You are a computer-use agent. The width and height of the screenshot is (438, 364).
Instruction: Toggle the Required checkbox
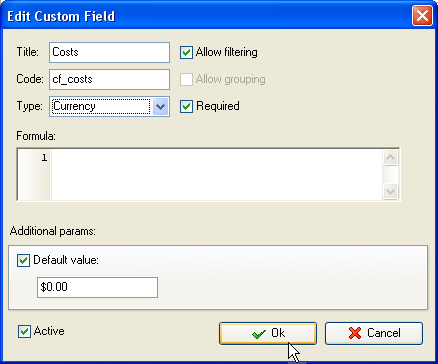tap(186, 106)
